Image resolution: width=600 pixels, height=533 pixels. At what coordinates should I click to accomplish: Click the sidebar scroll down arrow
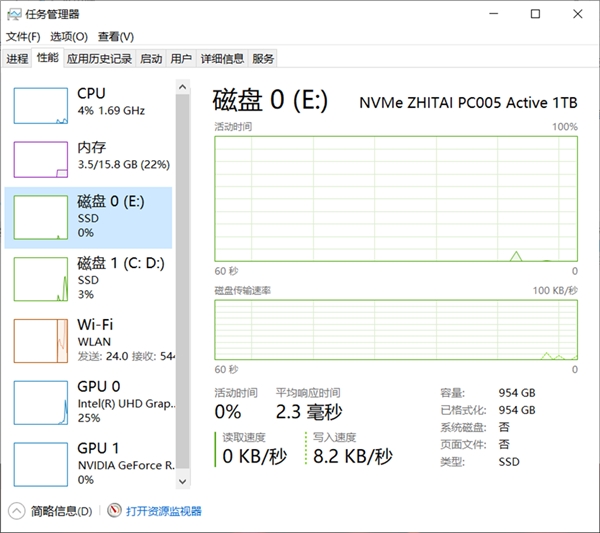point(183,481)
